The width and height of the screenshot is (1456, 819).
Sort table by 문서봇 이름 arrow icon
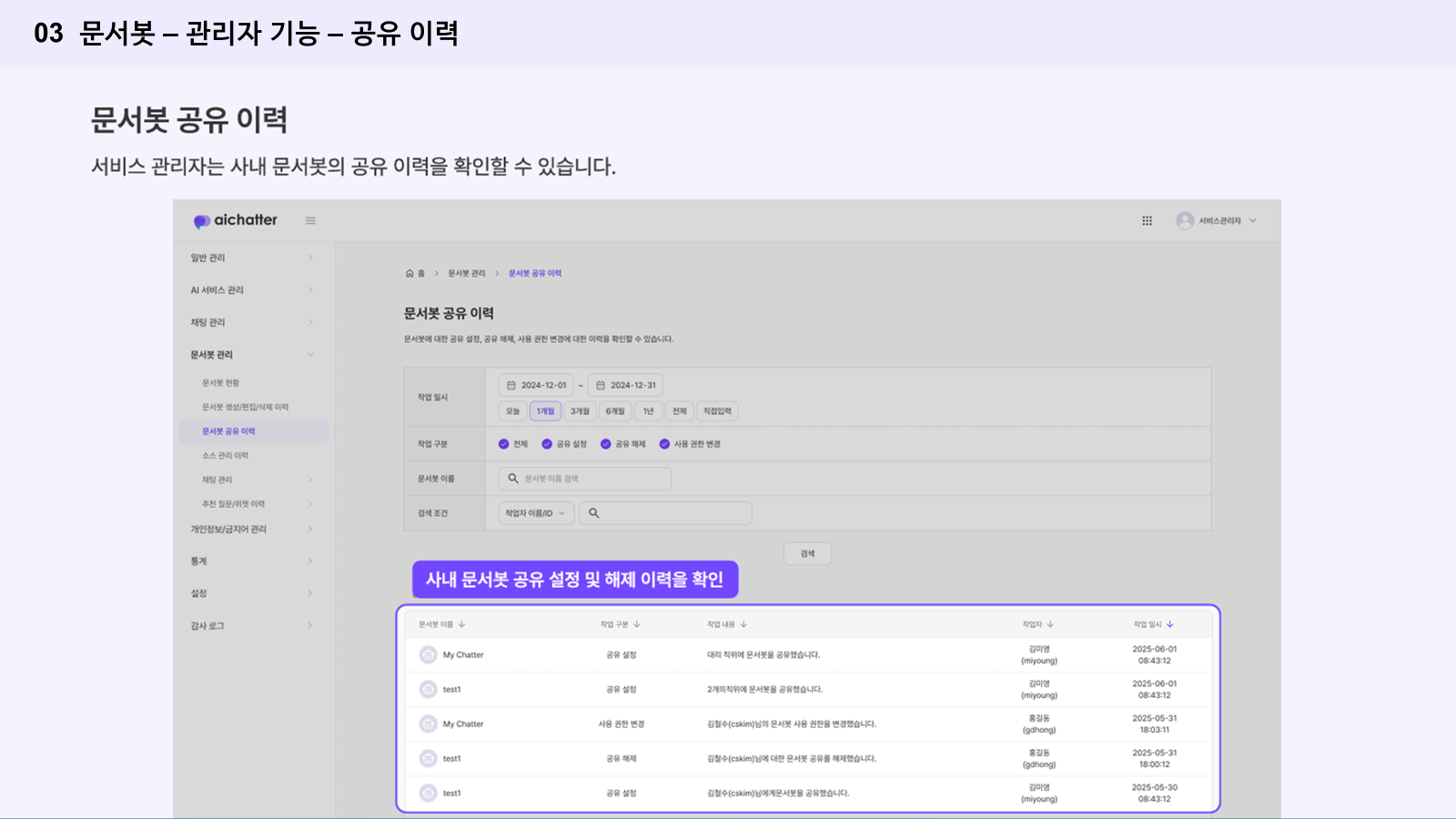pos(462,625)
